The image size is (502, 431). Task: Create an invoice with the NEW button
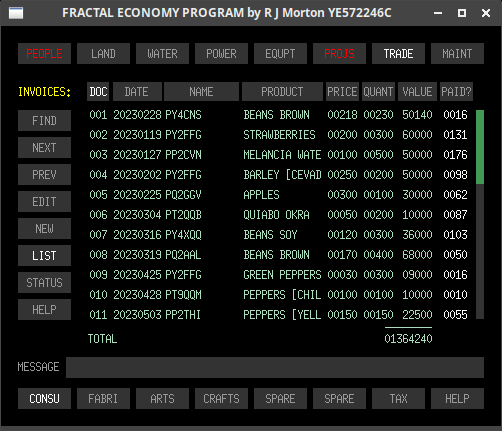click(x=44, y=228)
